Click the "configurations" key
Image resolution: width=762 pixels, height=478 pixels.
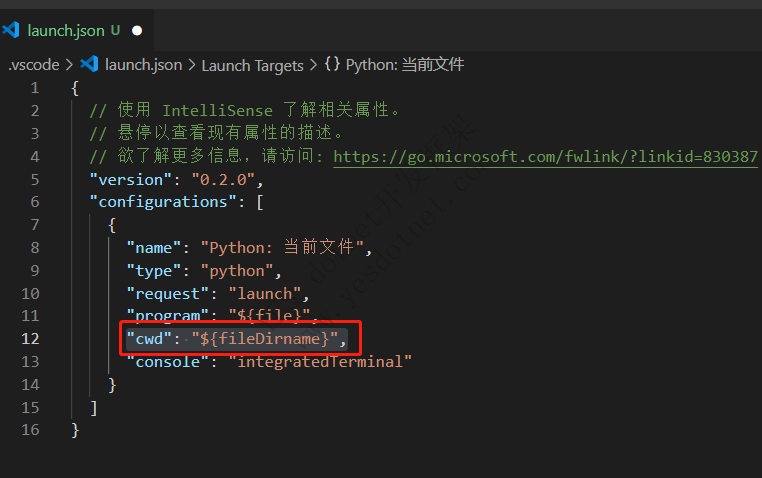pyautogui.click(x=163, y=202)
